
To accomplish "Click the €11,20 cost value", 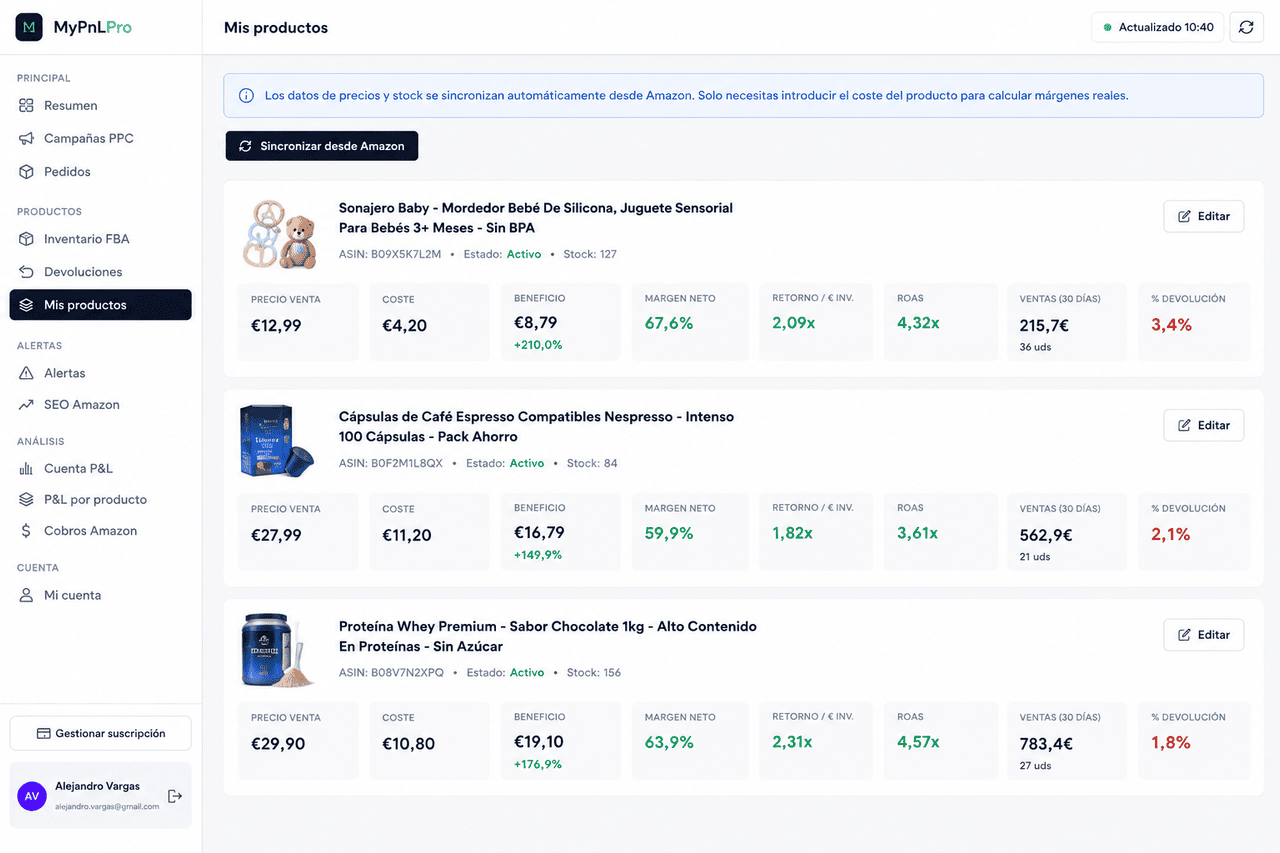I will [407, 535].
